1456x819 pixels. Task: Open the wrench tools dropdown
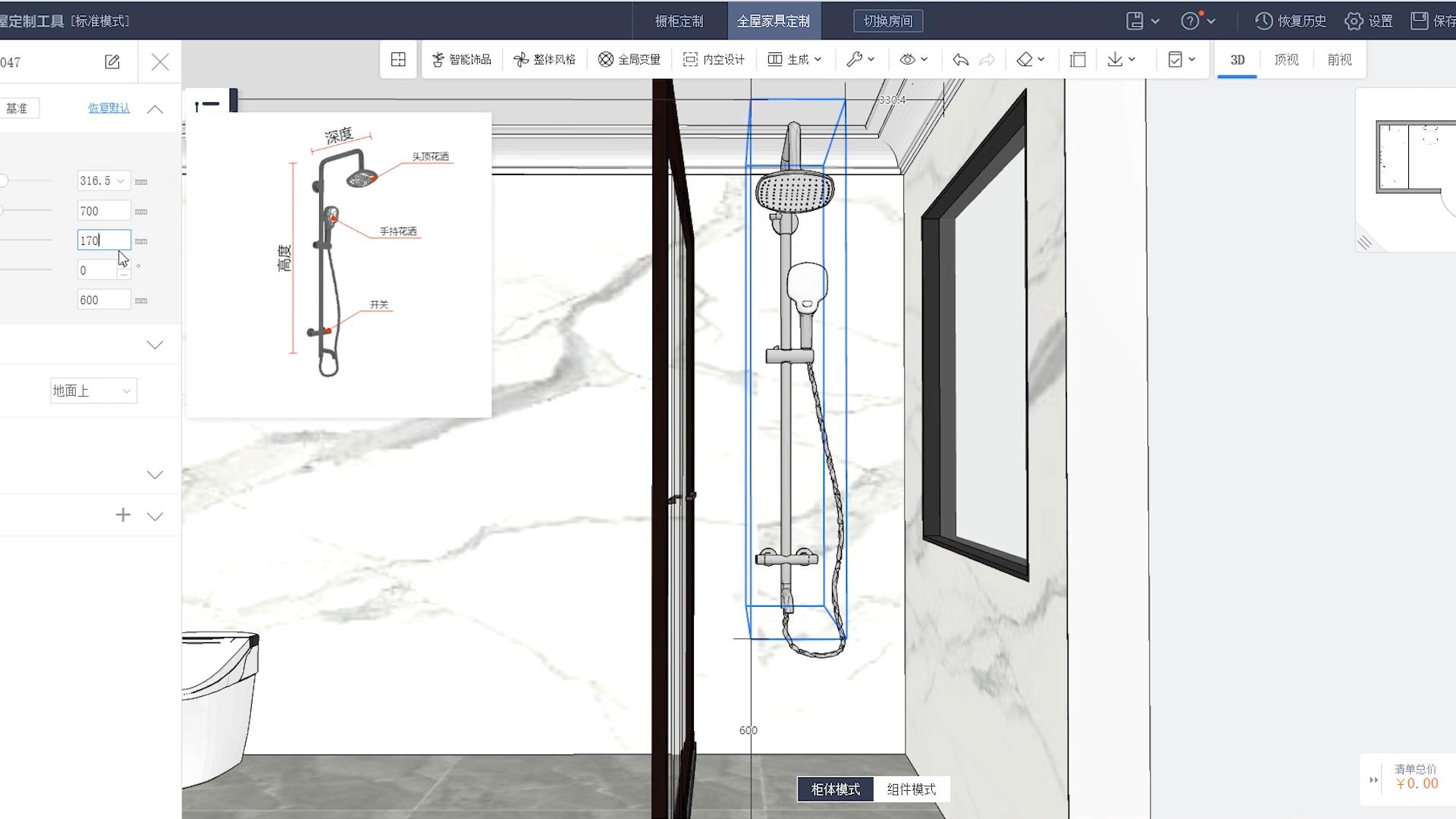tap(861, 59)
